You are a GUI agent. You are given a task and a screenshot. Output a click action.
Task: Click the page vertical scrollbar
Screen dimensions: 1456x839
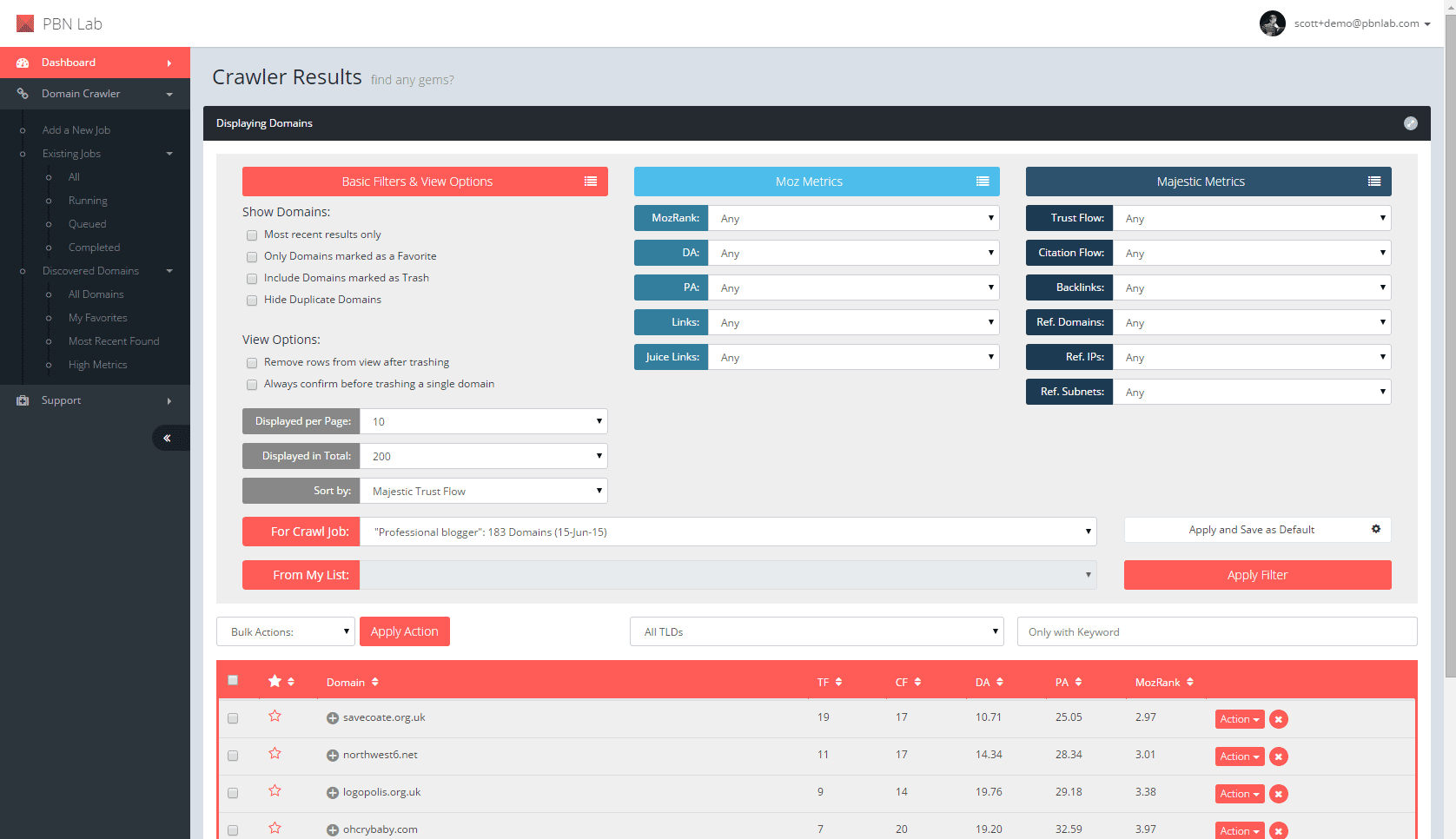(1449, 347)
